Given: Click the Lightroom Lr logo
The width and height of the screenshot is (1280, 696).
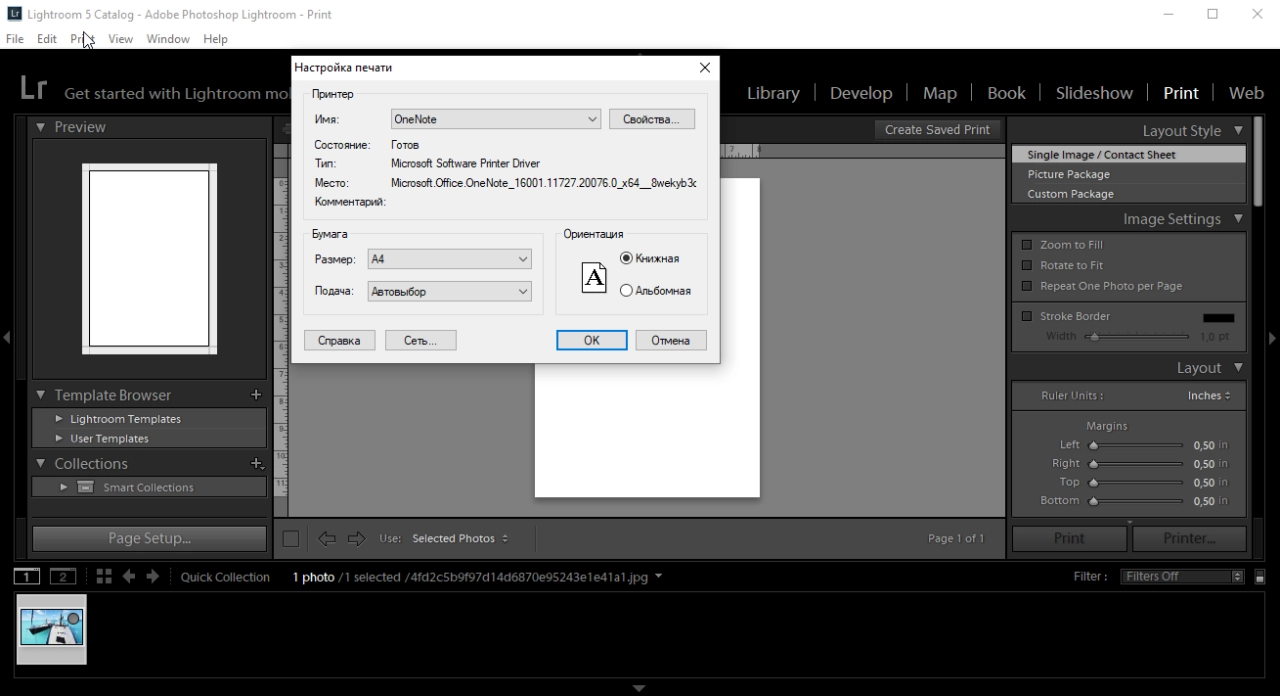Looking at the screenshot, I should [33, 88].
